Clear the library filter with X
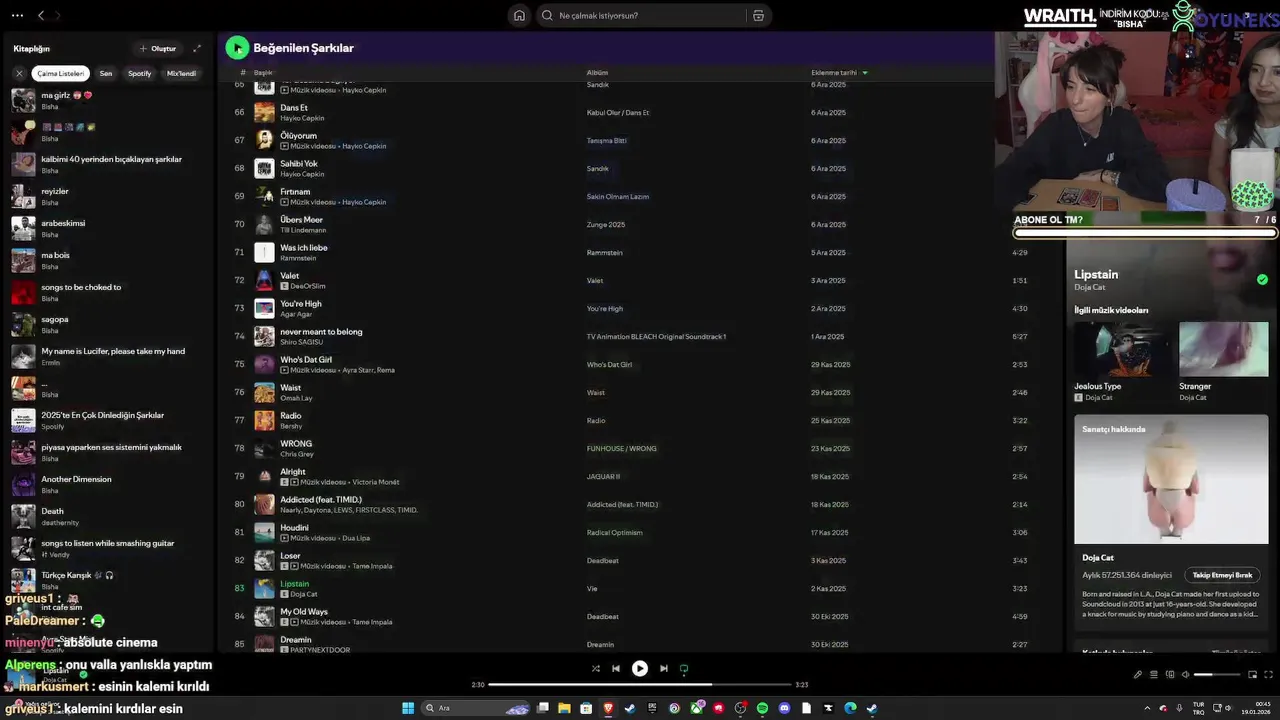The height and width of the screenshot is (720, 1280). pos(19,73)
